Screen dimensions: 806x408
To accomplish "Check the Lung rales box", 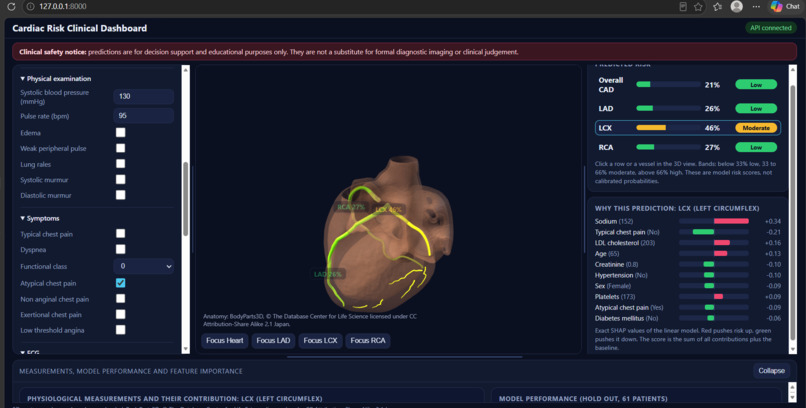I will pyautogui.click(x=120, y=164).
